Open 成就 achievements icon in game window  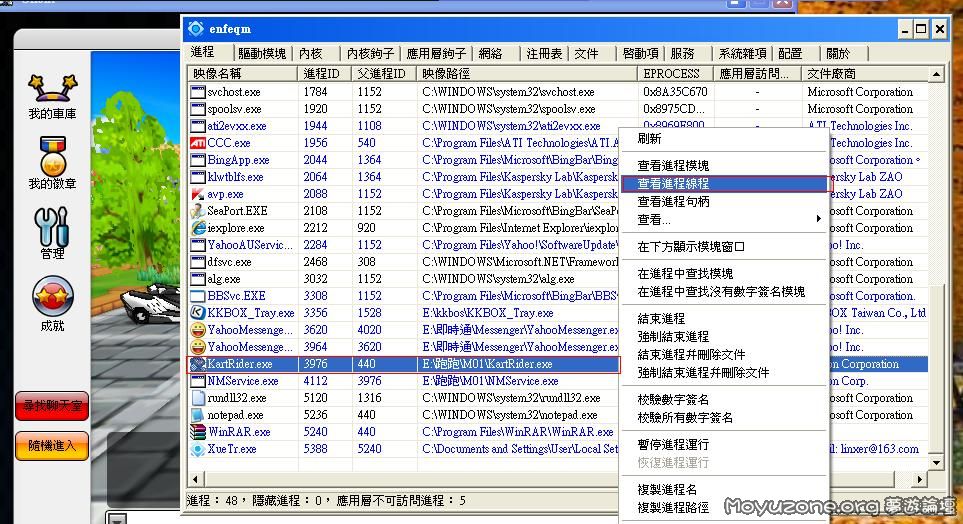tap(52, 304)
